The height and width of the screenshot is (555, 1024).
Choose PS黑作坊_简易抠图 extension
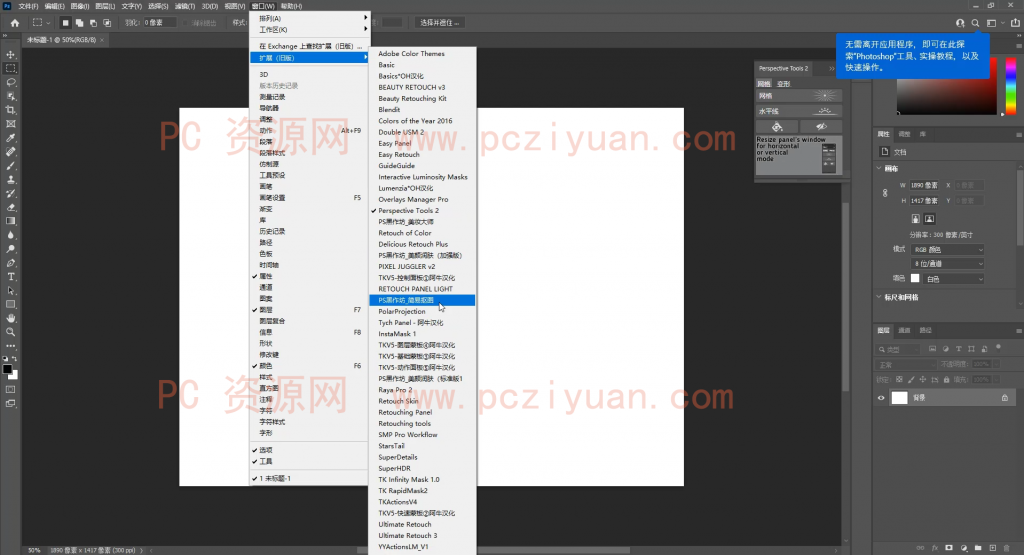coord(422,300)
